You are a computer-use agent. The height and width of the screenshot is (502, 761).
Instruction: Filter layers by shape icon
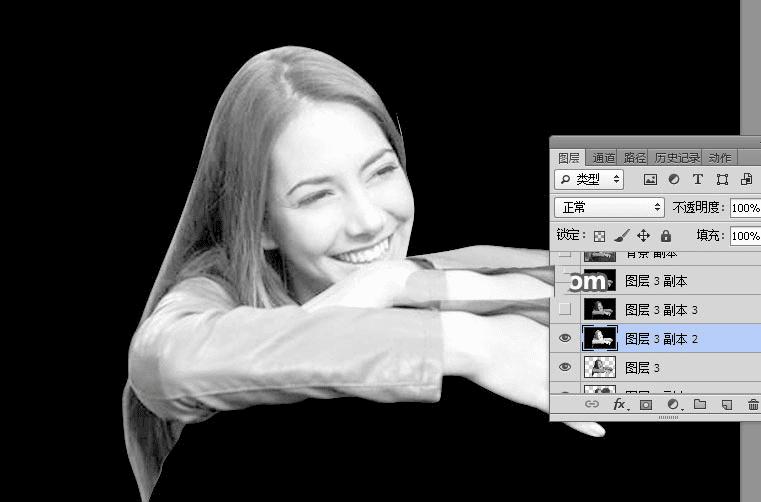[722, 180]
